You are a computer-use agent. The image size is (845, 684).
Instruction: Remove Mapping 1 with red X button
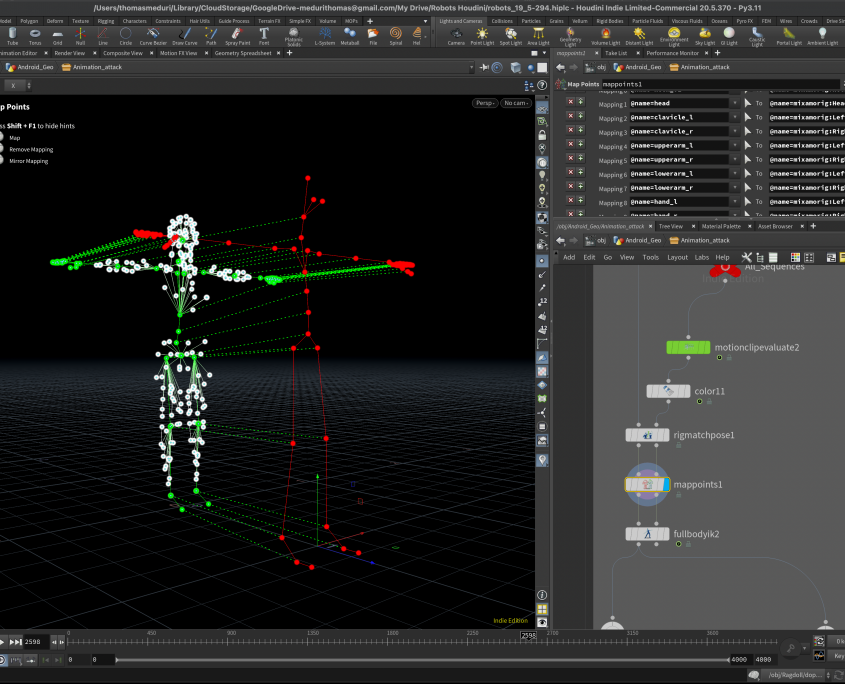point(571,102)
